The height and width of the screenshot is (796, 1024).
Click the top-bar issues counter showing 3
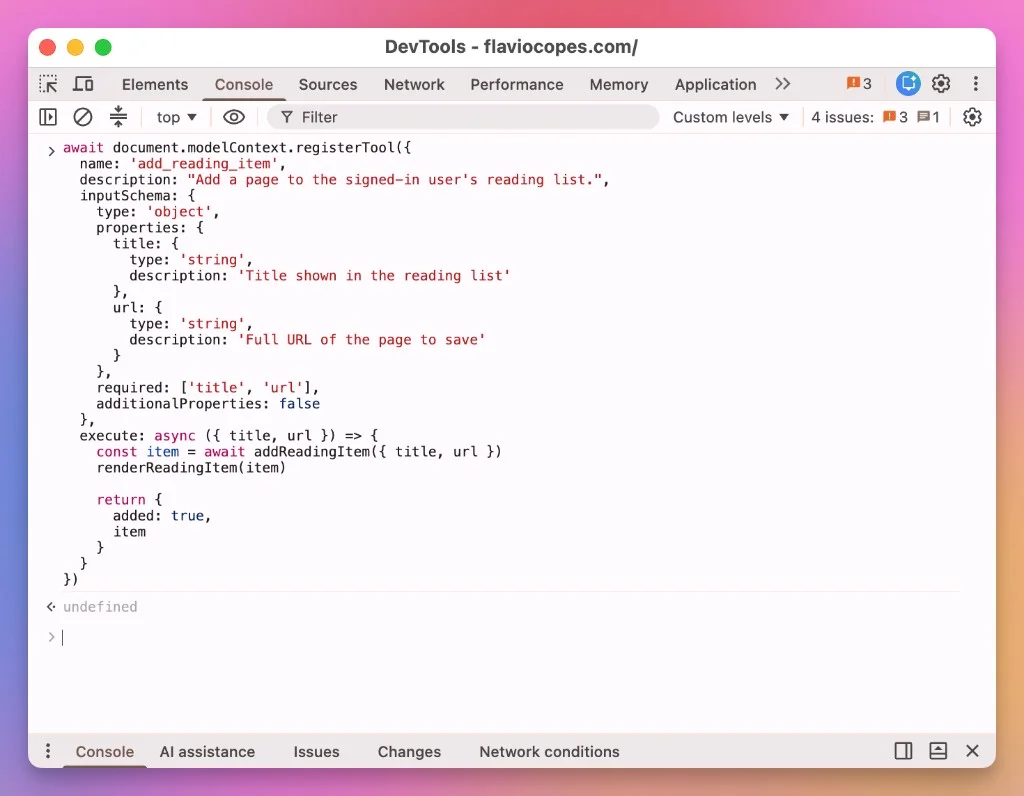[x=859, y=84]
